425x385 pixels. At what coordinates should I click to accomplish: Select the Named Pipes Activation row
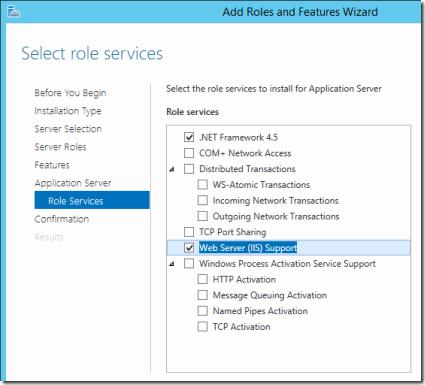260,311
